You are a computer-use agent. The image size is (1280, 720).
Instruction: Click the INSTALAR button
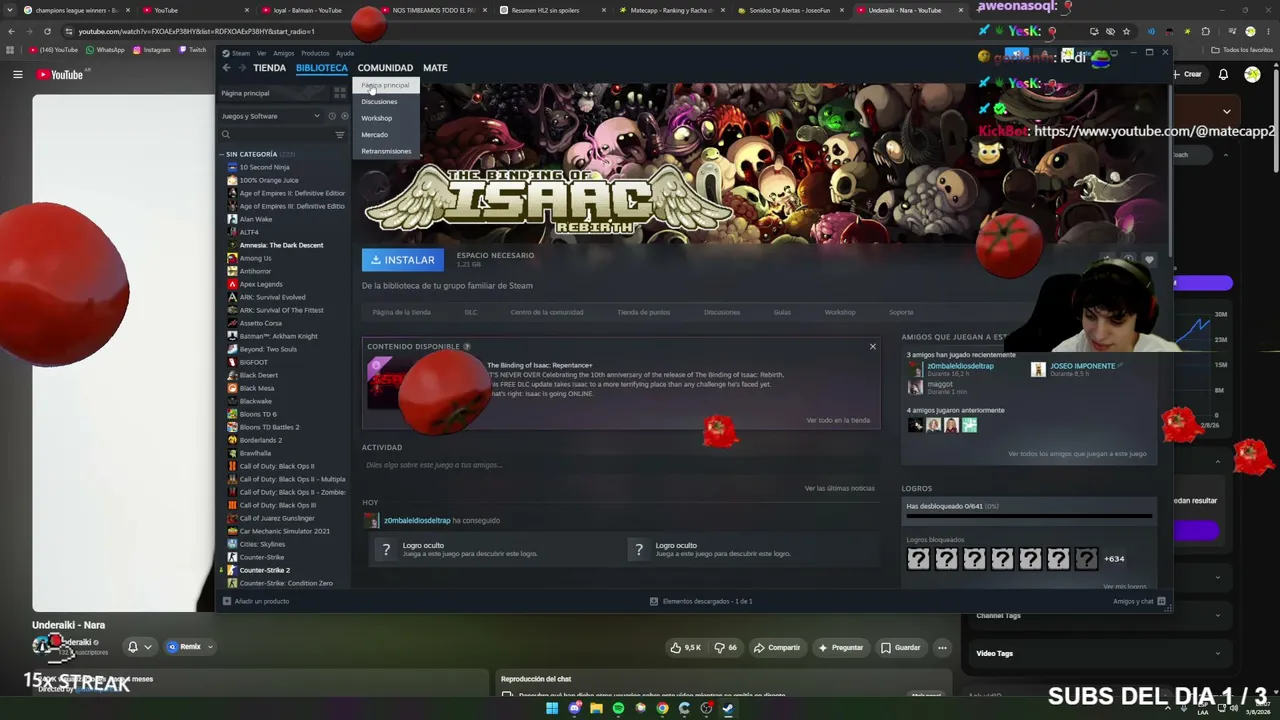click(x=403, y=260)
